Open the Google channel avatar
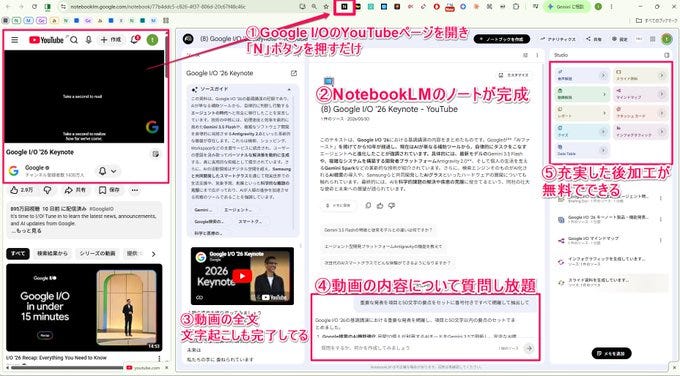The height and width of the screenshot is (376, 680). [x=14, y=171]
